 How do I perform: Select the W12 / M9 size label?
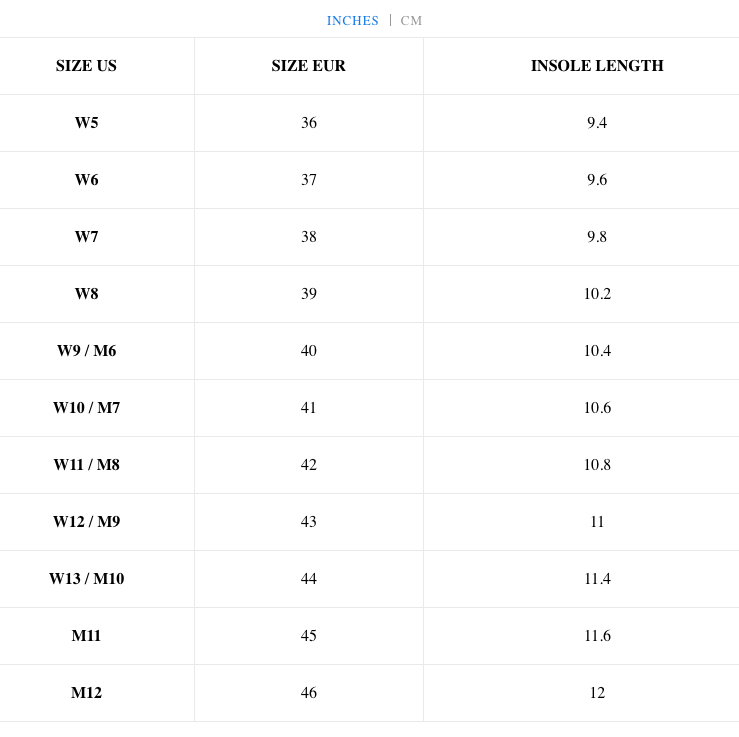[x=86, y=522]
